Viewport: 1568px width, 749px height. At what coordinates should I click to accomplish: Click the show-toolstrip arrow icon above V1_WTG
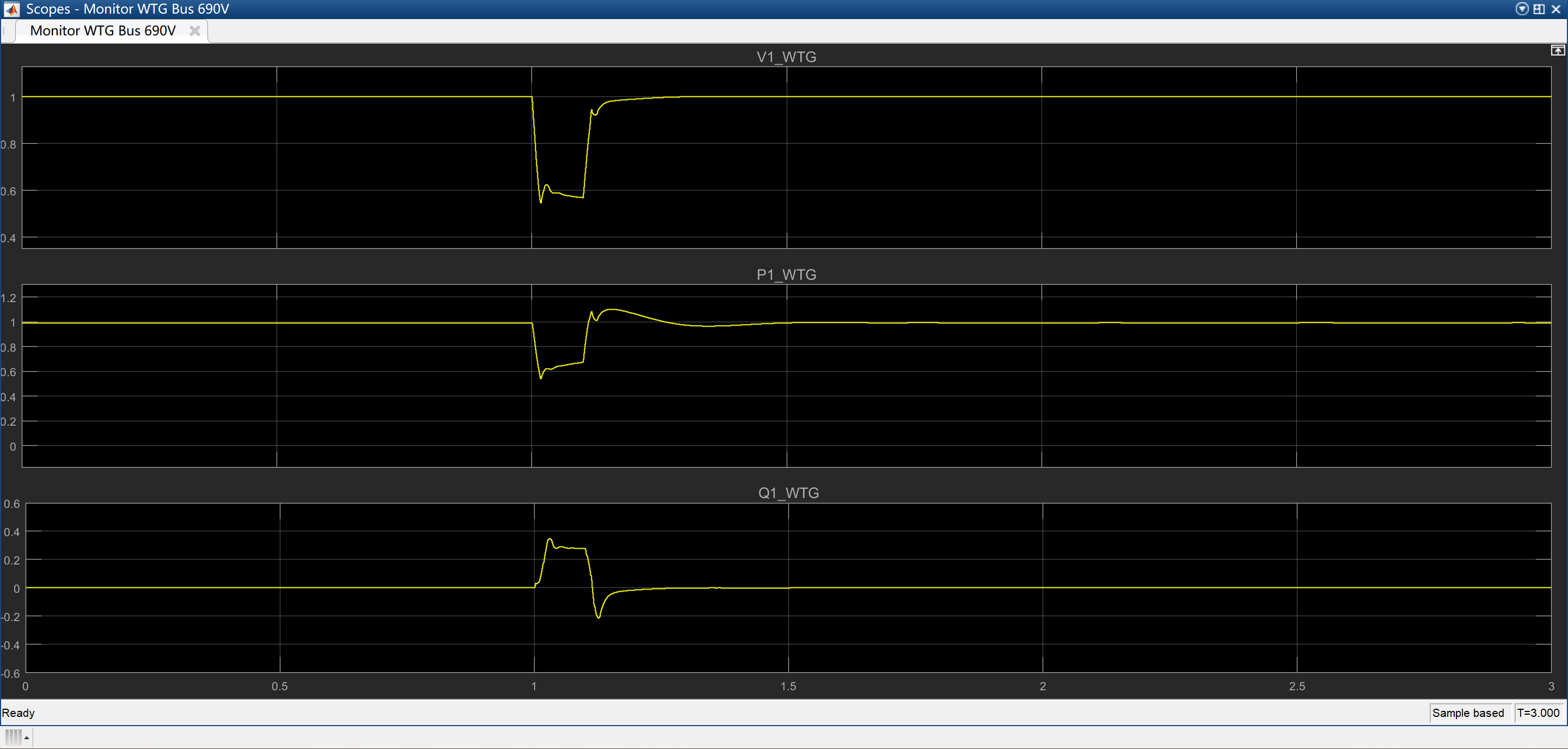(1557, 51)
